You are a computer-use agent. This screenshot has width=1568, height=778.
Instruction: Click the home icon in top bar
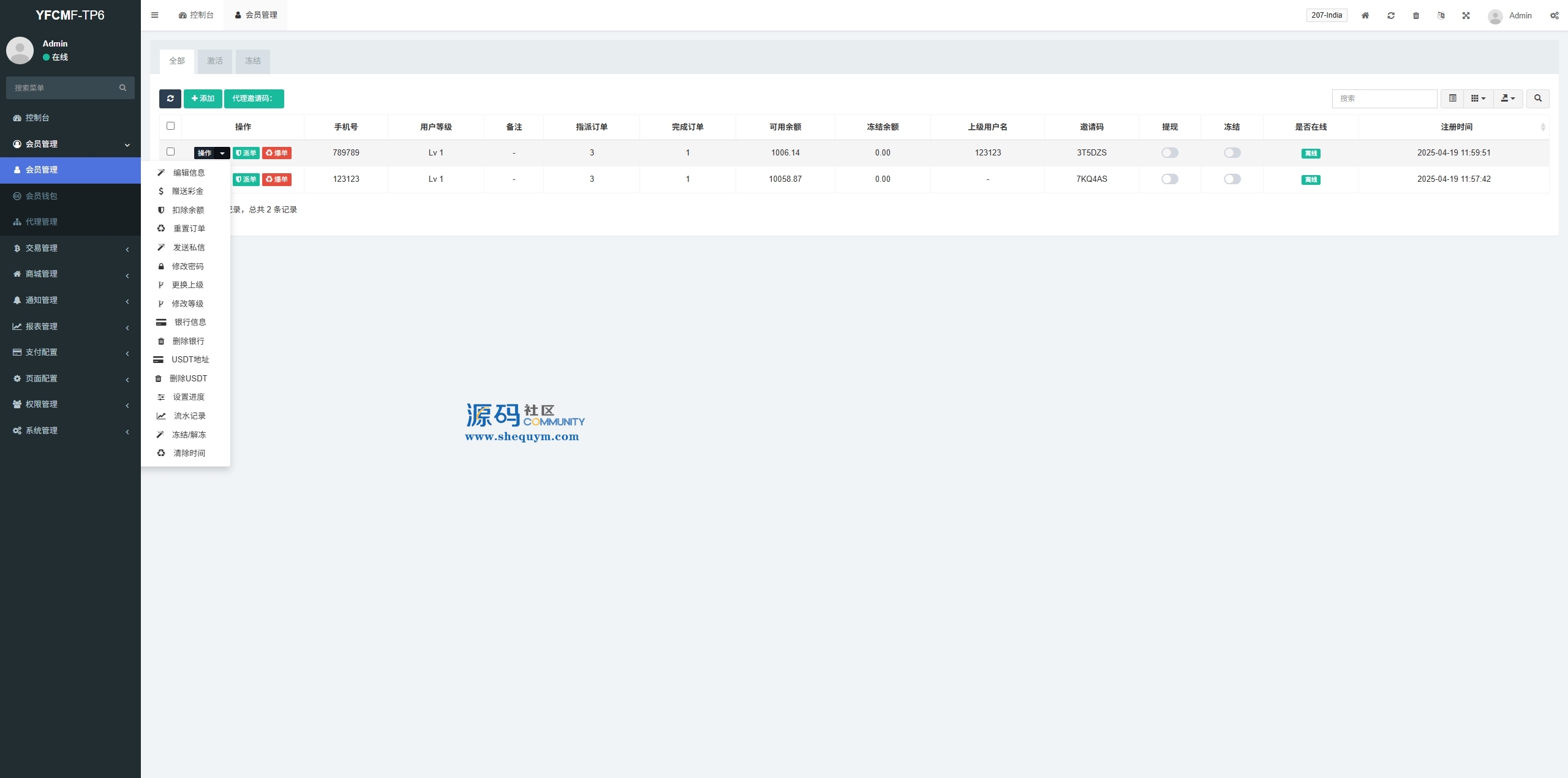1365,15
